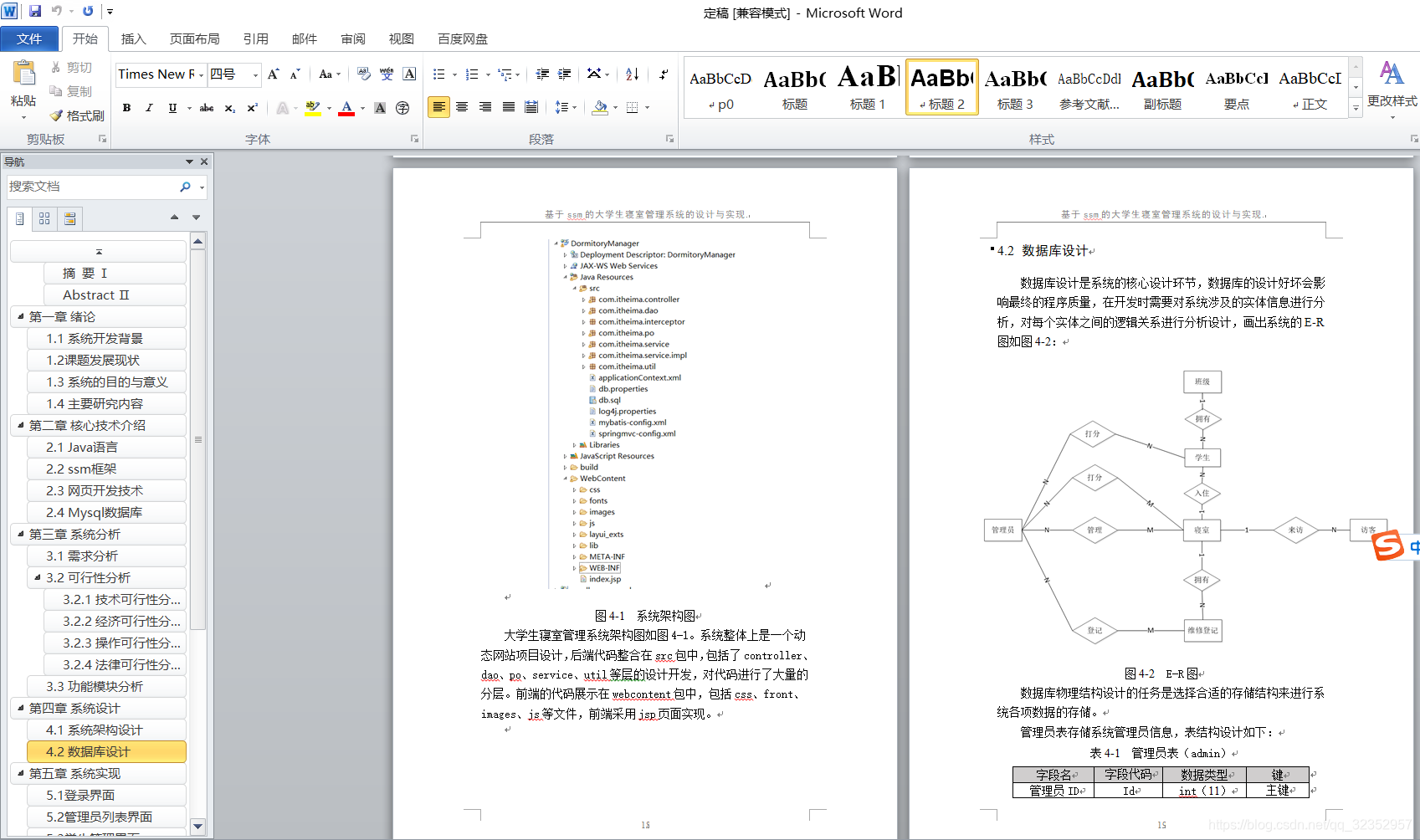The width and height of the screenshot is (1420, 840).
Task: Toggle Italic formatting
Action: click(149, 108)
